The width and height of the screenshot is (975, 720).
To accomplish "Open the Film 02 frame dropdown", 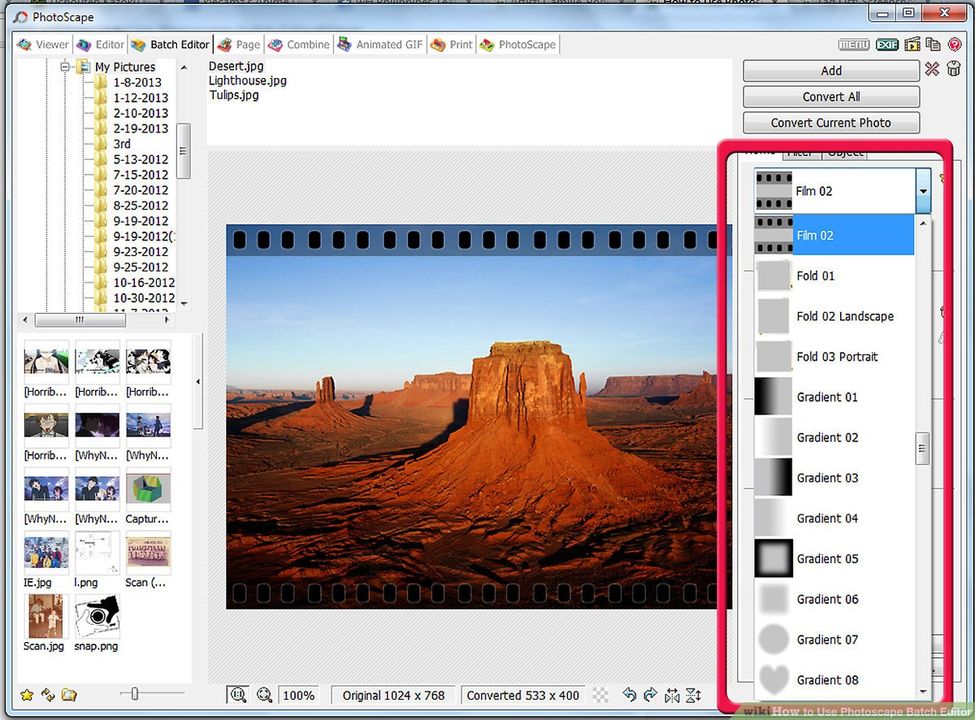I will coord(922,190).
